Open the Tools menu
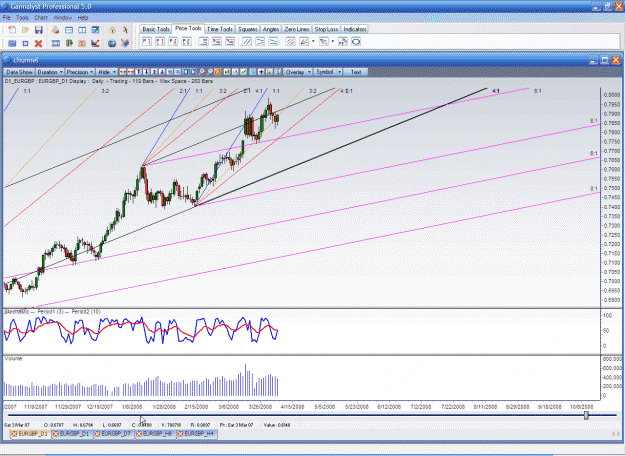 (22, 18)
